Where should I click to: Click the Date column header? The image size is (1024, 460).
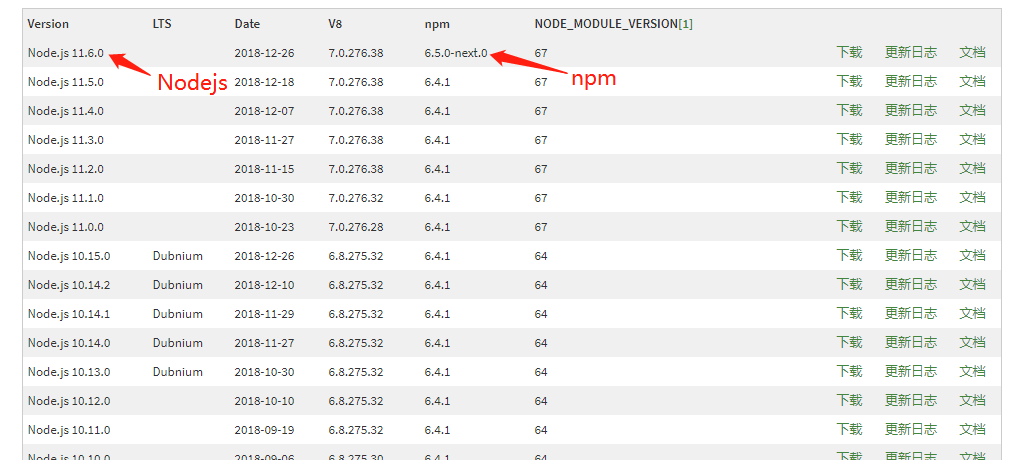[x=247, y=24]
